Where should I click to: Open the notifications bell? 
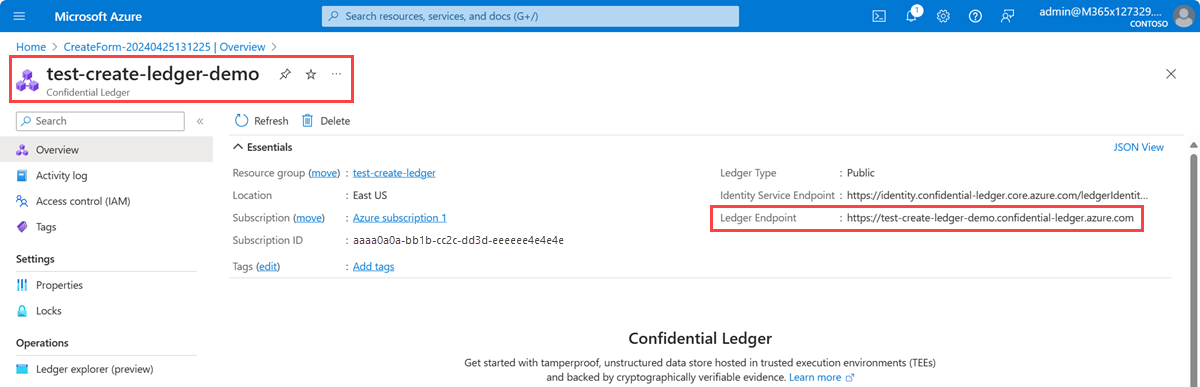(911, 16)
